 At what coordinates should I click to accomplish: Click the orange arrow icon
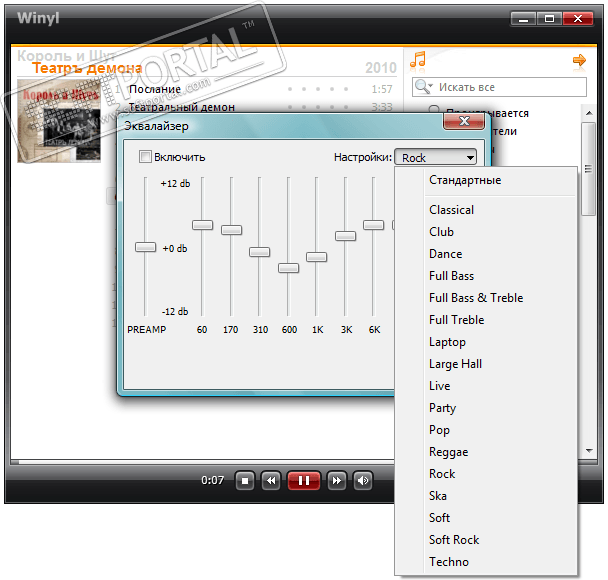pos(579,60)
